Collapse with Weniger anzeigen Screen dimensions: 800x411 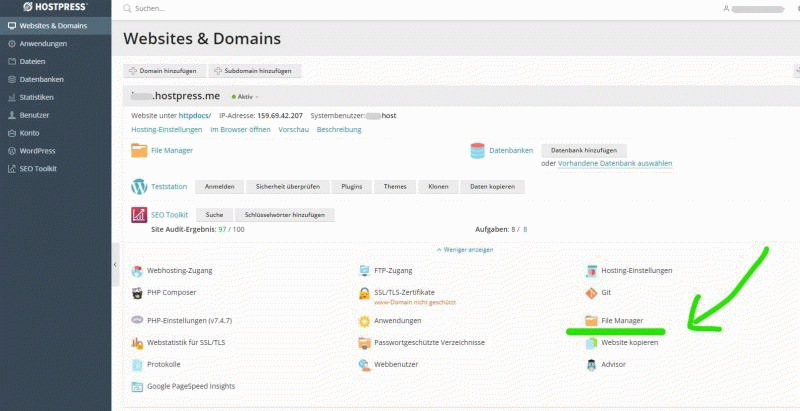465,250
